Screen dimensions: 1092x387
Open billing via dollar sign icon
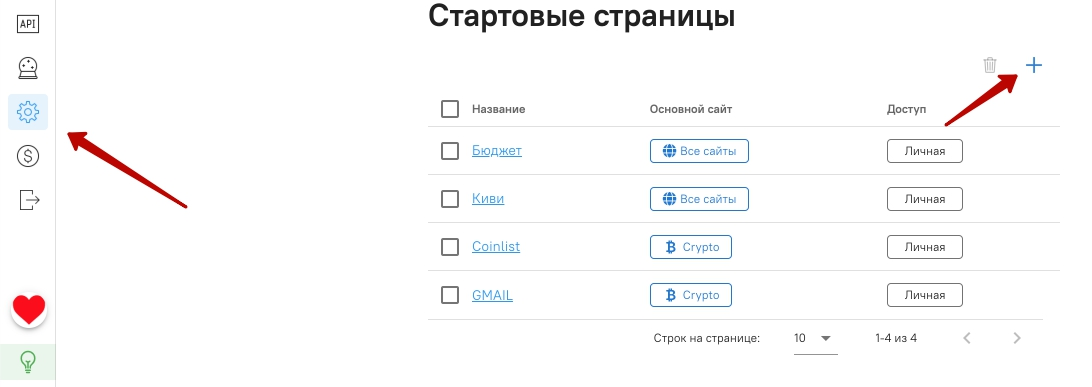coord(28,156)
